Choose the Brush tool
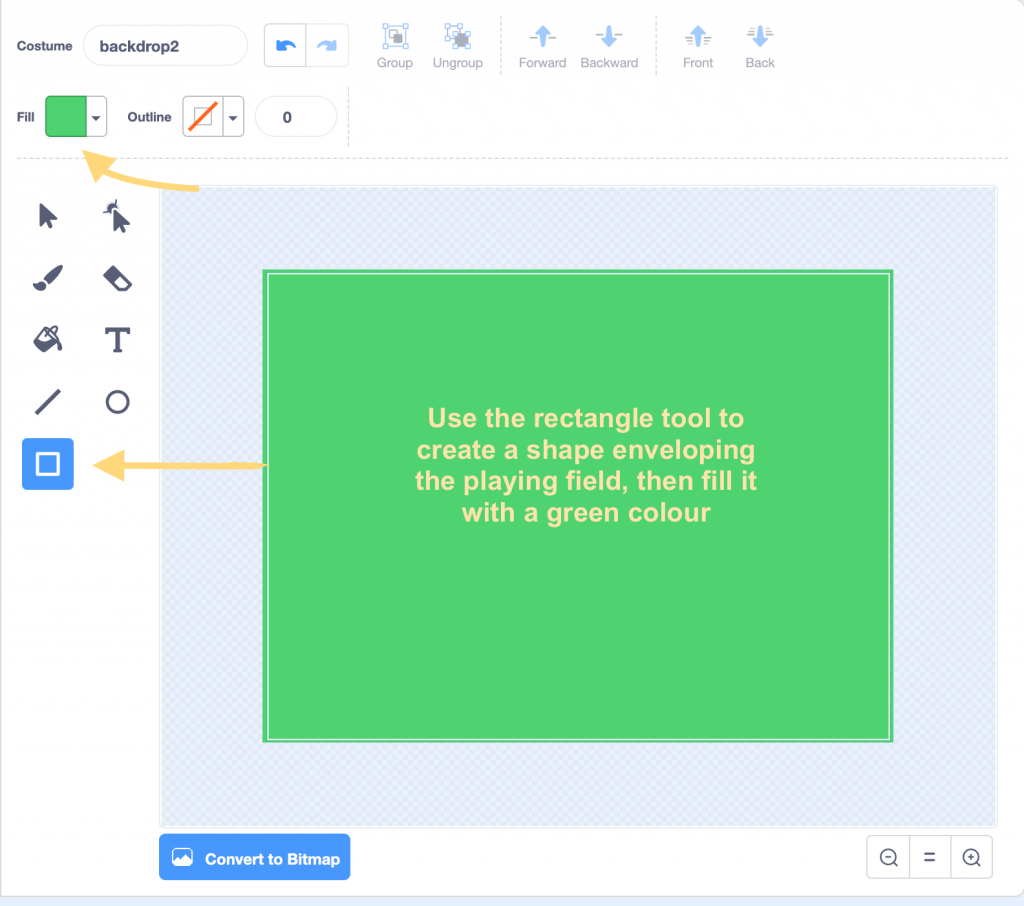This screenshot has height=906, width=1024. (x=48, y=278)
